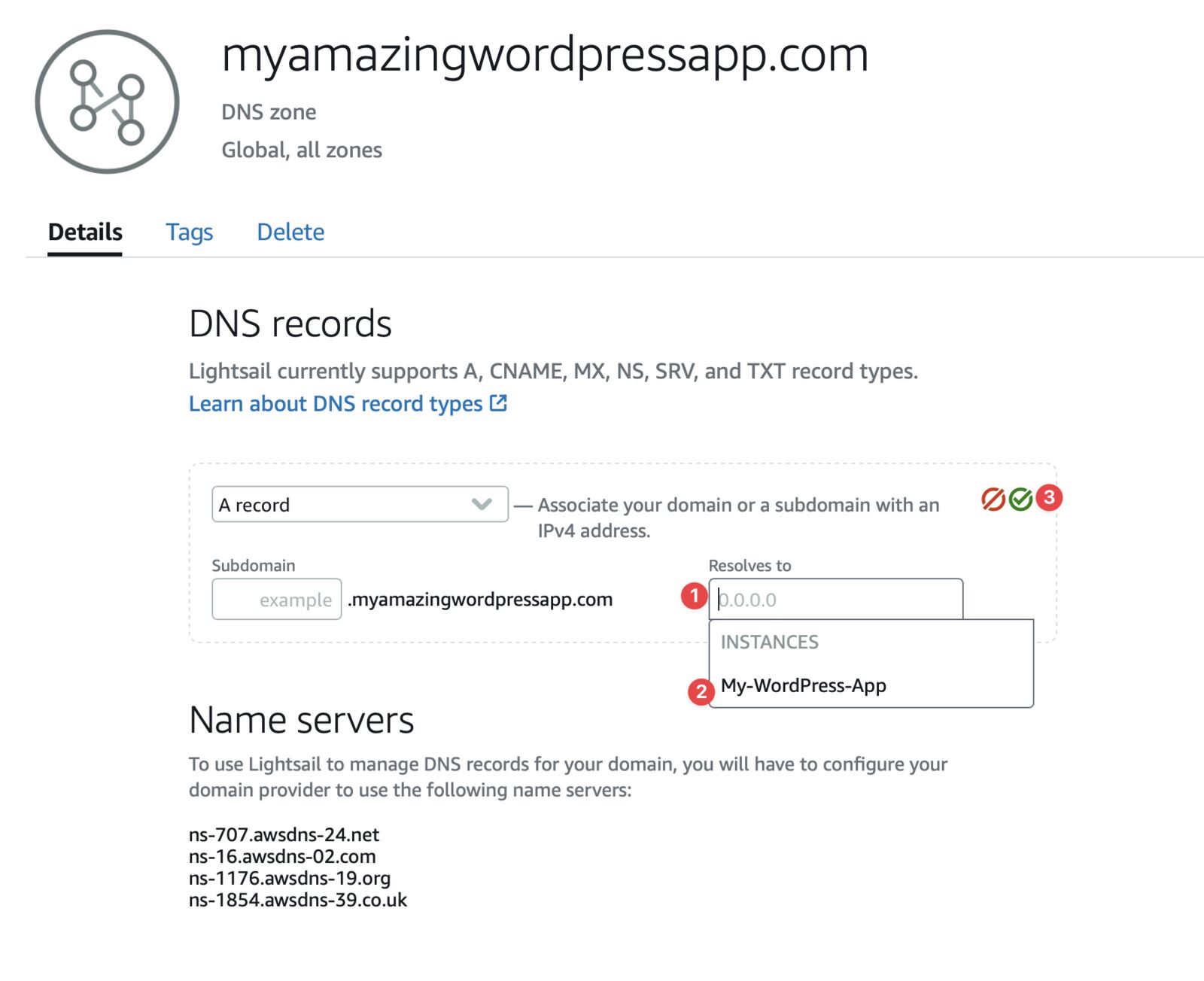Image resolution: width=1204 pixels, height=981 pixels.
Task: Click the Name servers heading
Action: tap(302, 720)
